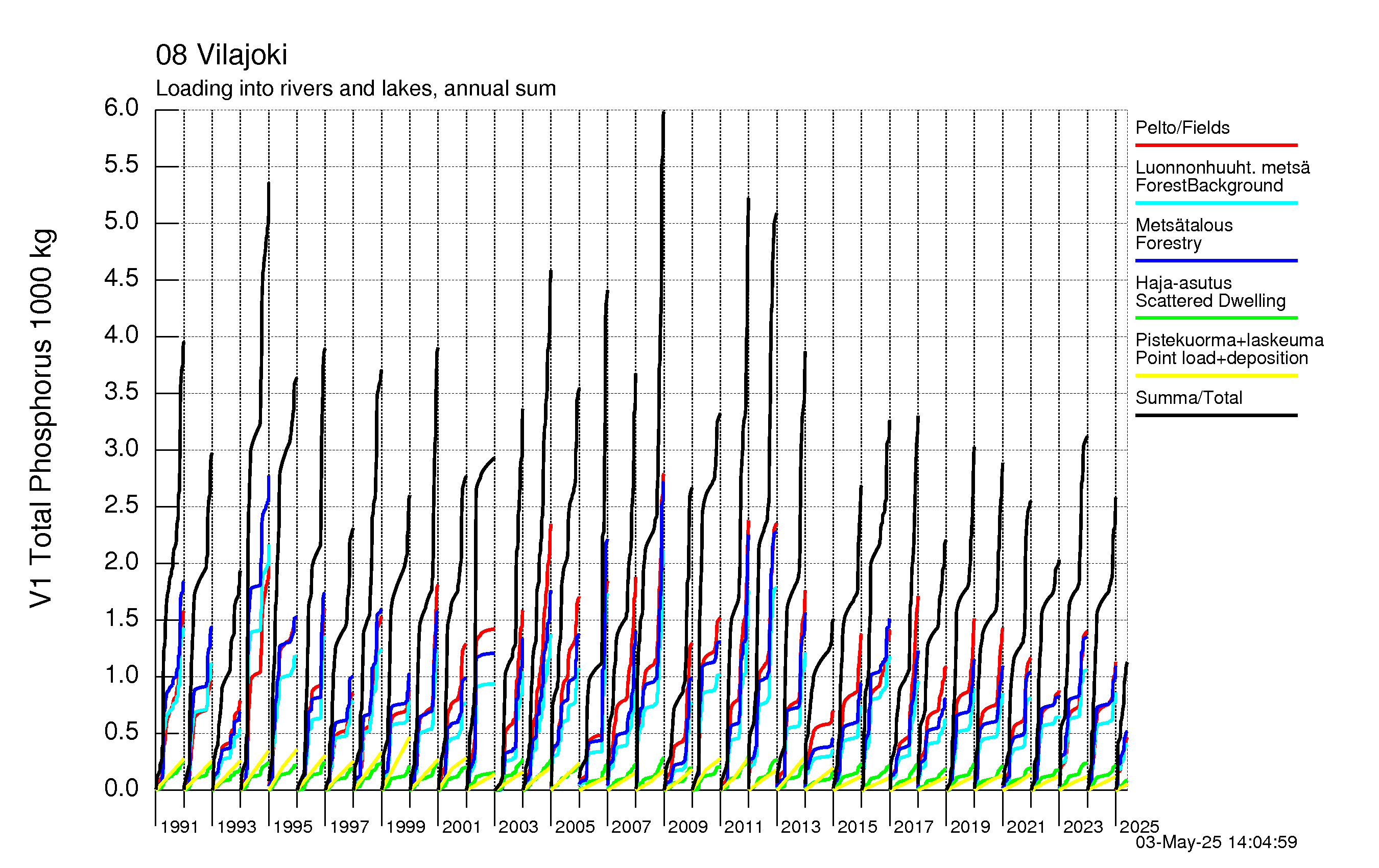Click the x-axis year label 2015
The image size is (1379, 868).
click(858, 827)
